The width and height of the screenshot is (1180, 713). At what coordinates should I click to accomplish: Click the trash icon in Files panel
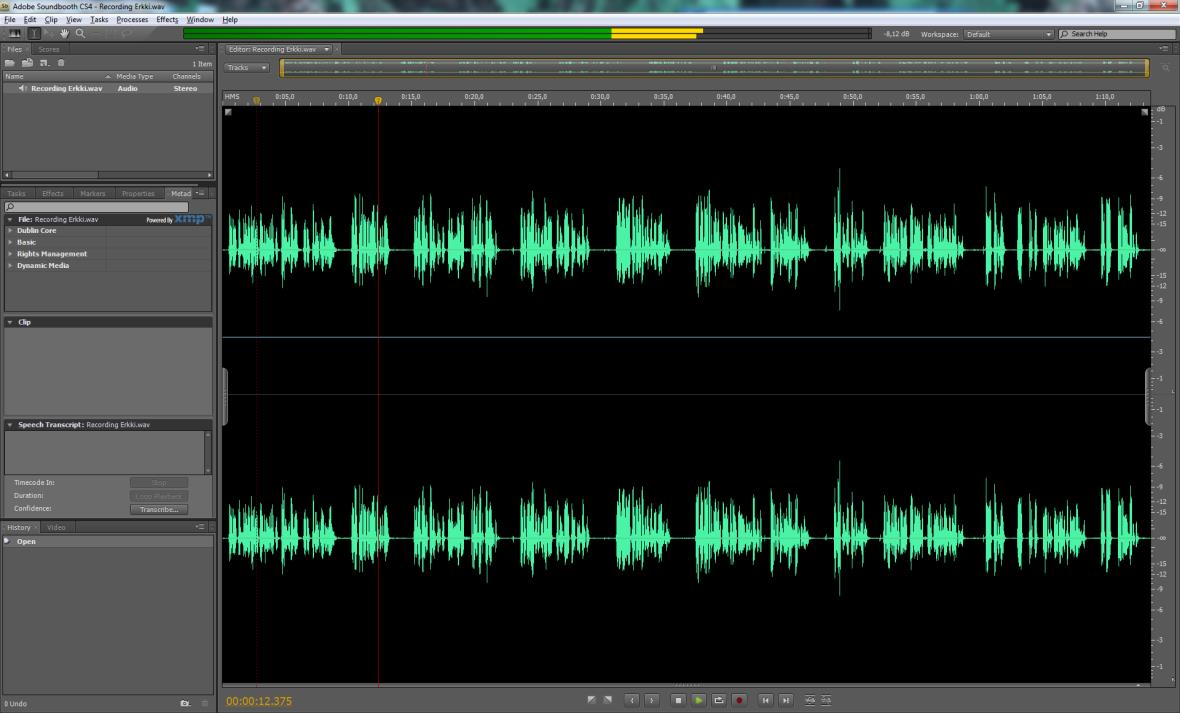[61, 63]
